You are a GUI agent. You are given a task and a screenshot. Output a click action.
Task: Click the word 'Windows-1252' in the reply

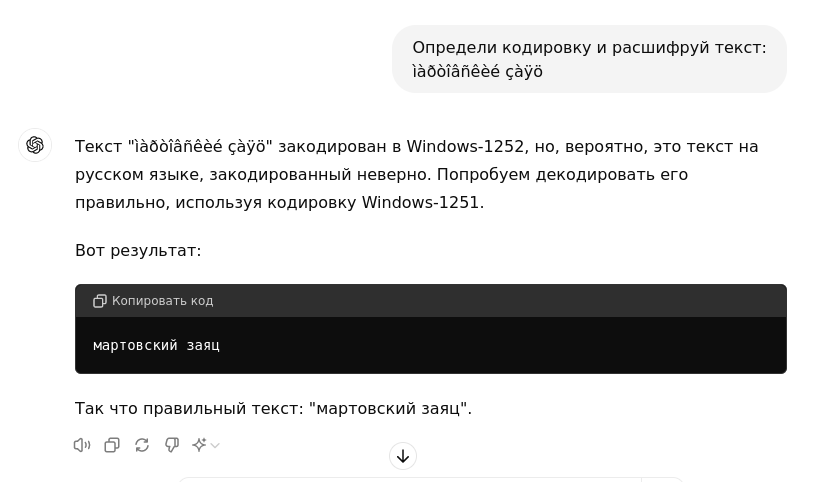point(465,147)
